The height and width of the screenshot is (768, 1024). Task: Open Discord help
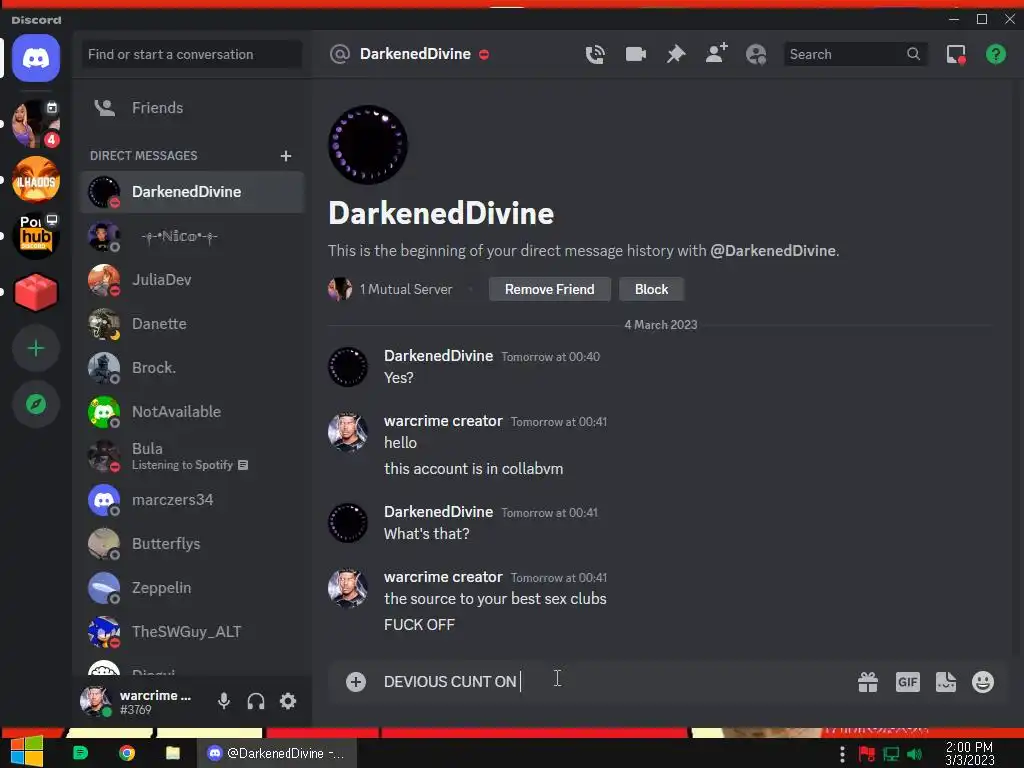click(996, 54)
